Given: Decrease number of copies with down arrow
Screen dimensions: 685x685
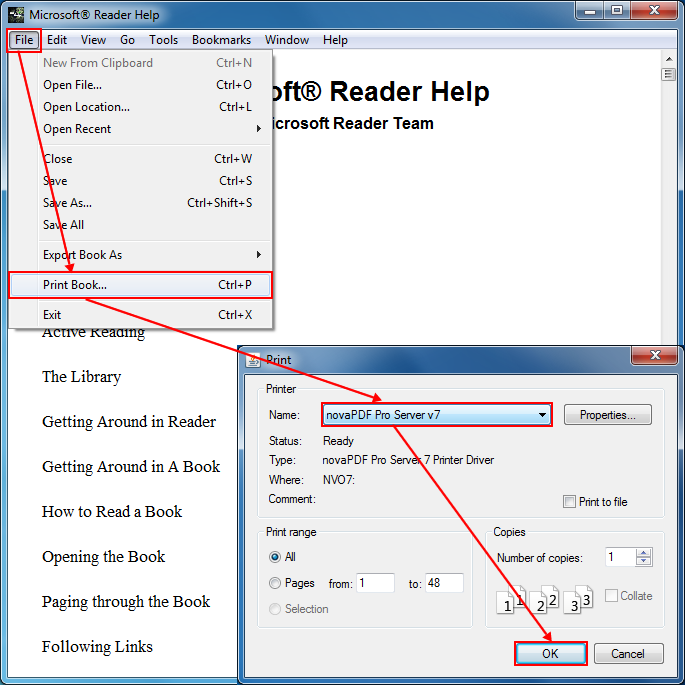Looking at the screenshot, I should (643, 561).
